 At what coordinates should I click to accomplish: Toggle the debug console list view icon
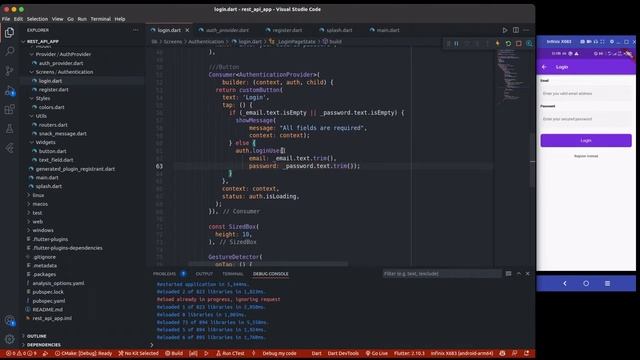[509, 273]
